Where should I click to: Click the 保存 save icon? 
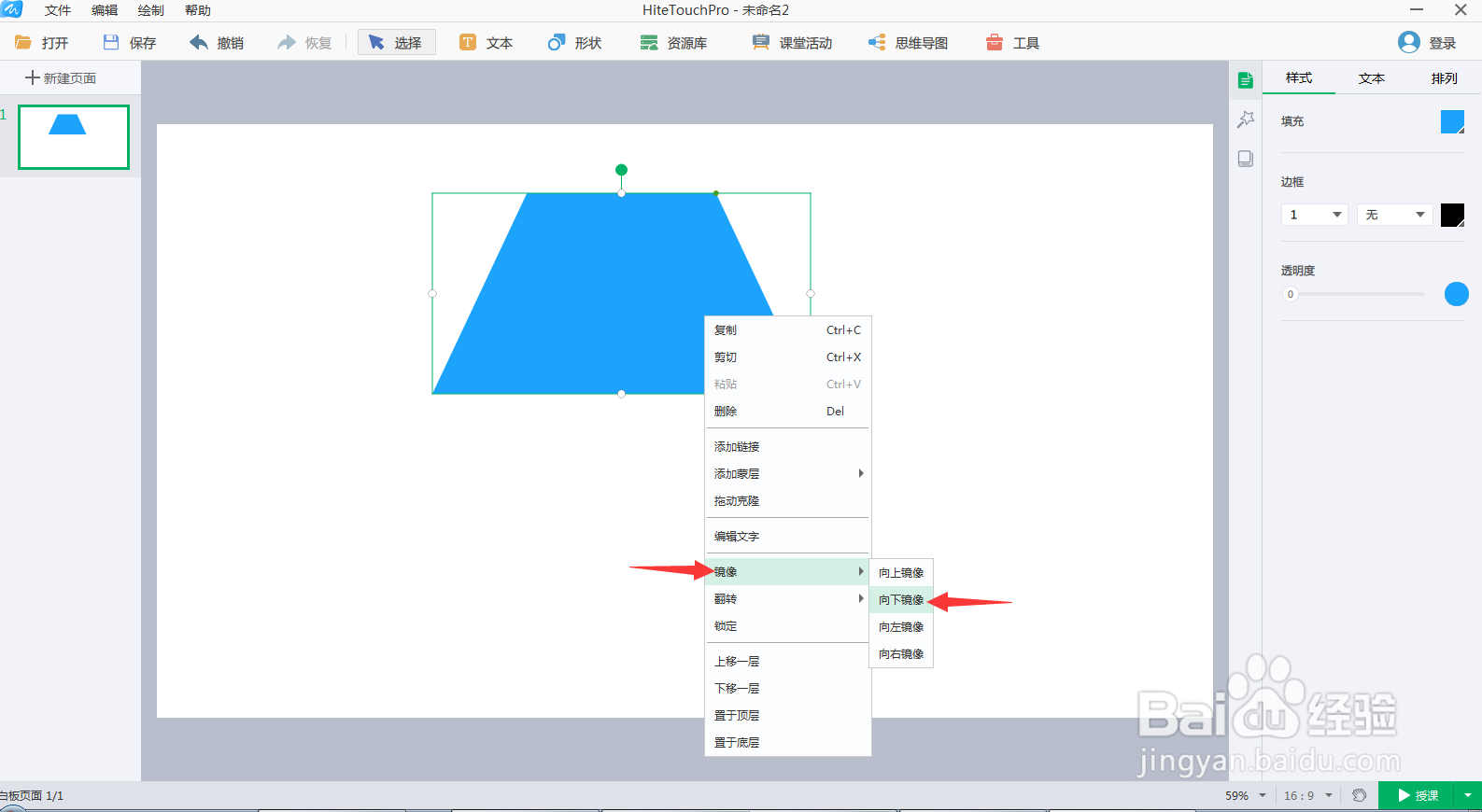coord(111,42)
